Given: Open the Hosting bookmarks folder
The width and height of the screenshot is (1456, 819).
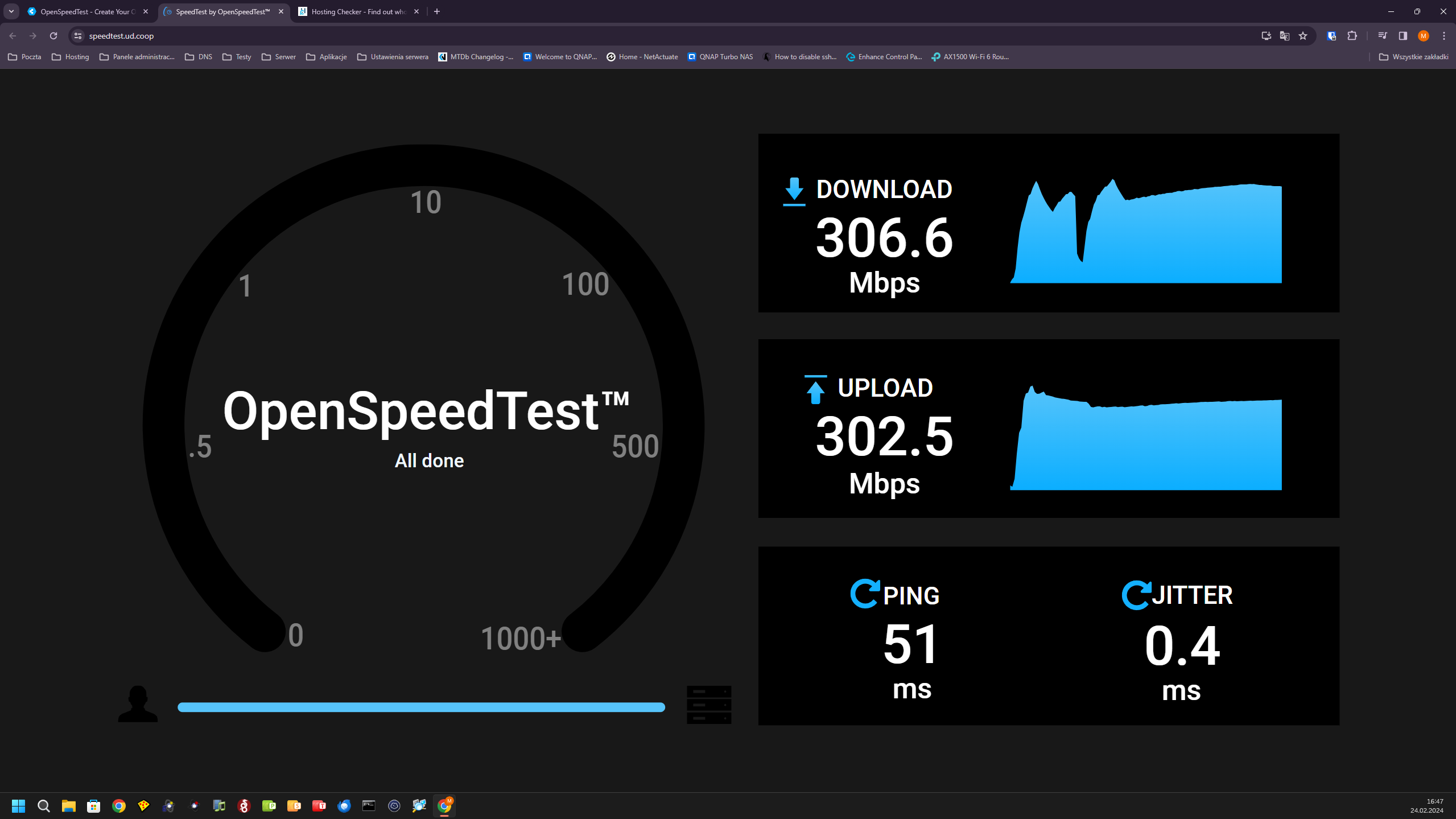Looking at the screenshot, I should point(71,57).
